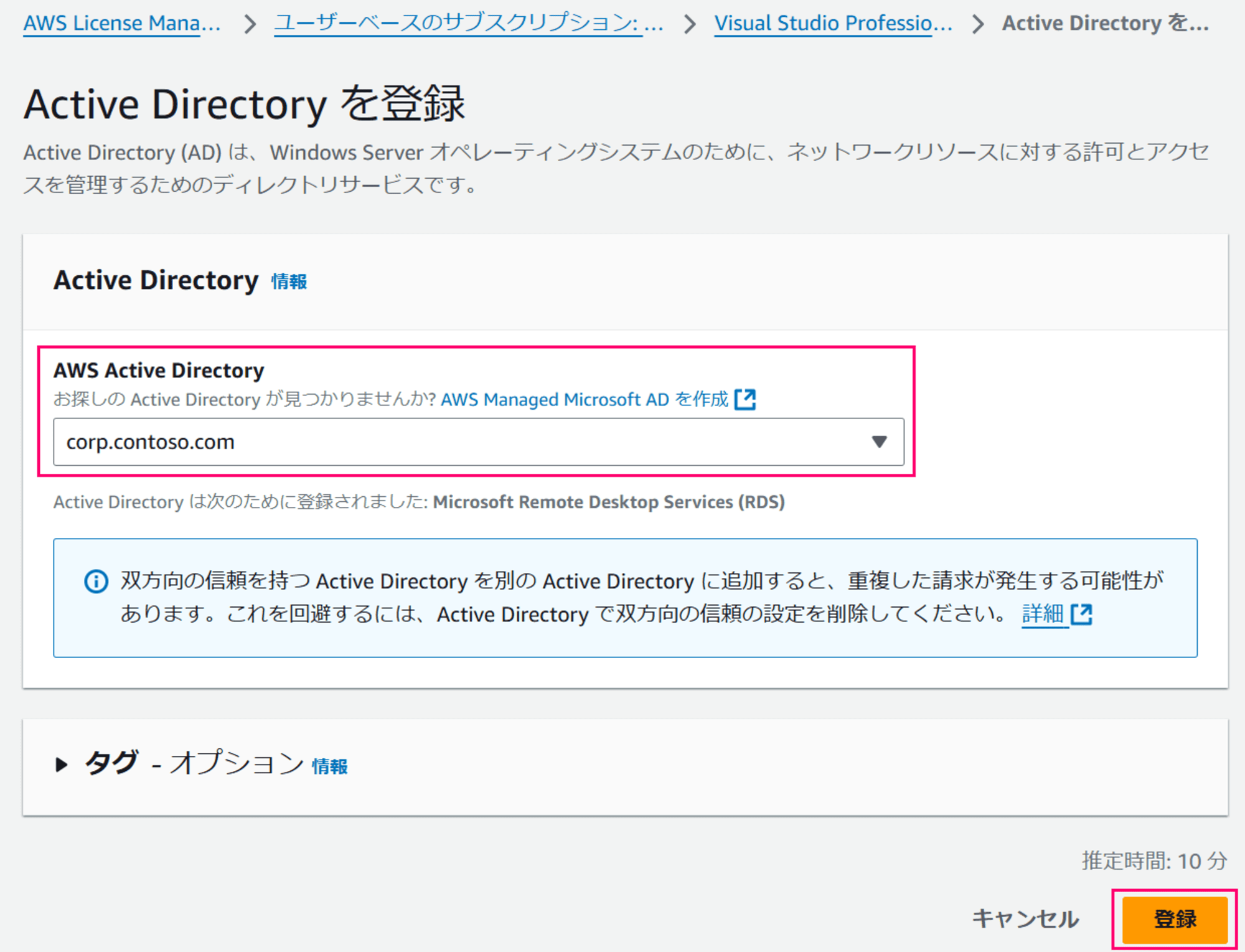1245x952 pixels.
Task: Open the Visual Studio Professional breadcrumb link
Action: coord(833,23)
